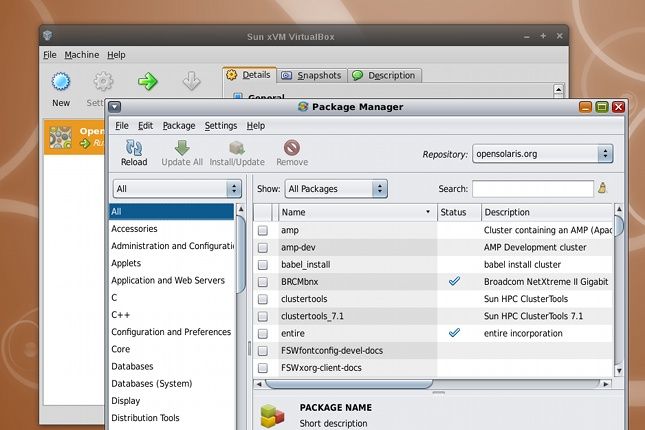Click the package list horizontal scrollbar
The width and height of the screenshot is (645, 430).
point(349,384)
